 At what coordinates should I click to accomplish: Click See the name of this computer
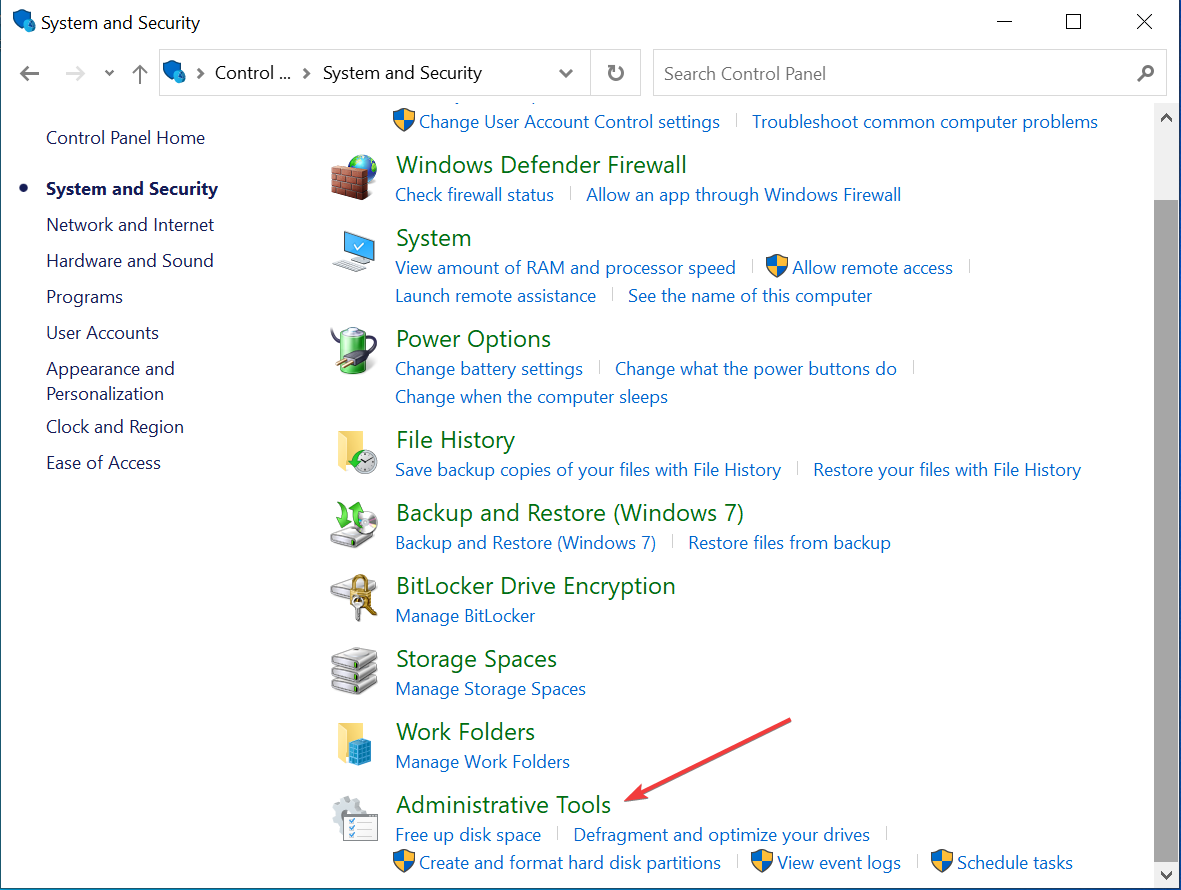(x=749, y=296)
